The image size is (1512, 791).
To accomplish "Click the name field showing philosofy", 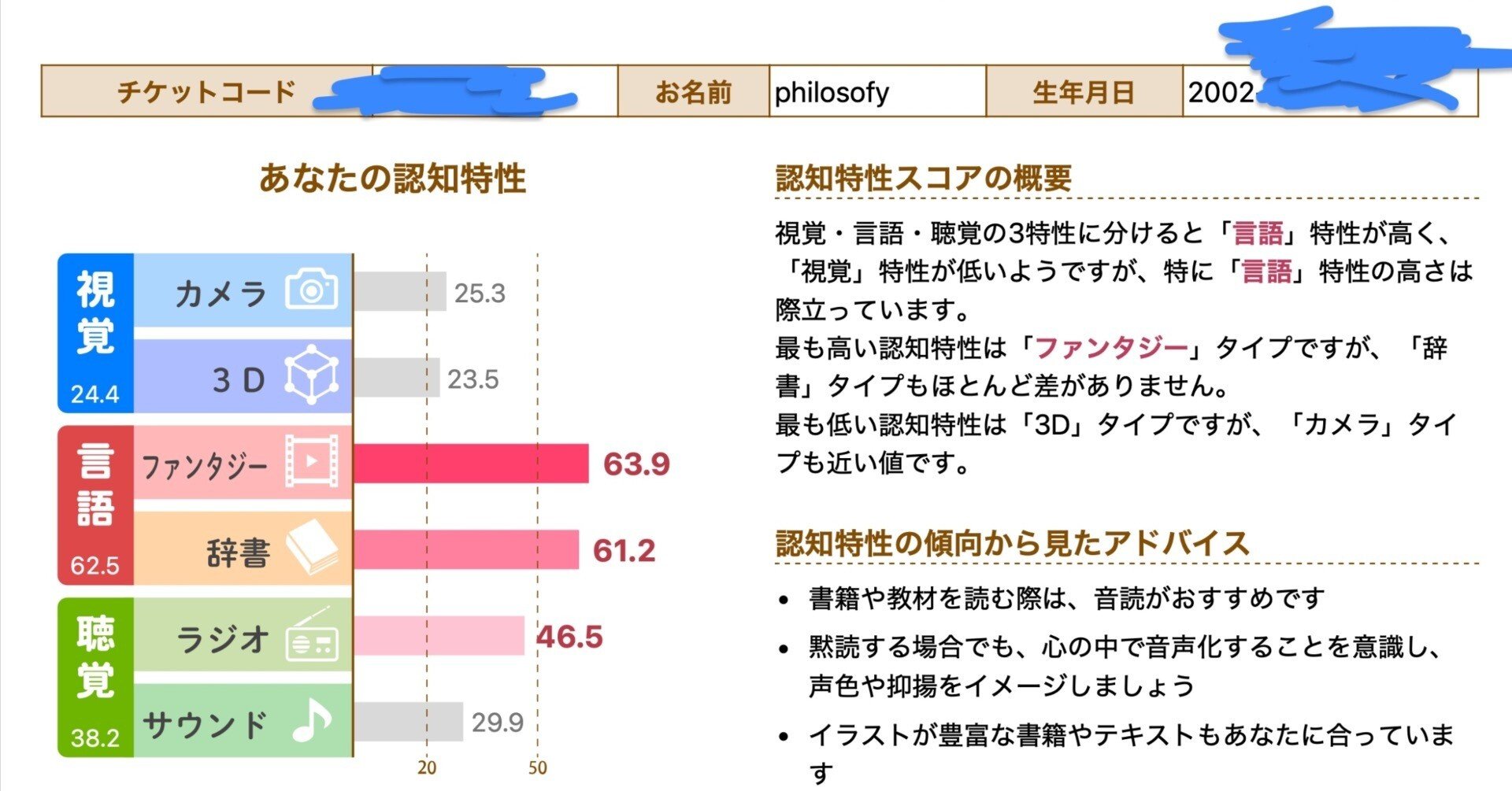I will coord(877,92).
